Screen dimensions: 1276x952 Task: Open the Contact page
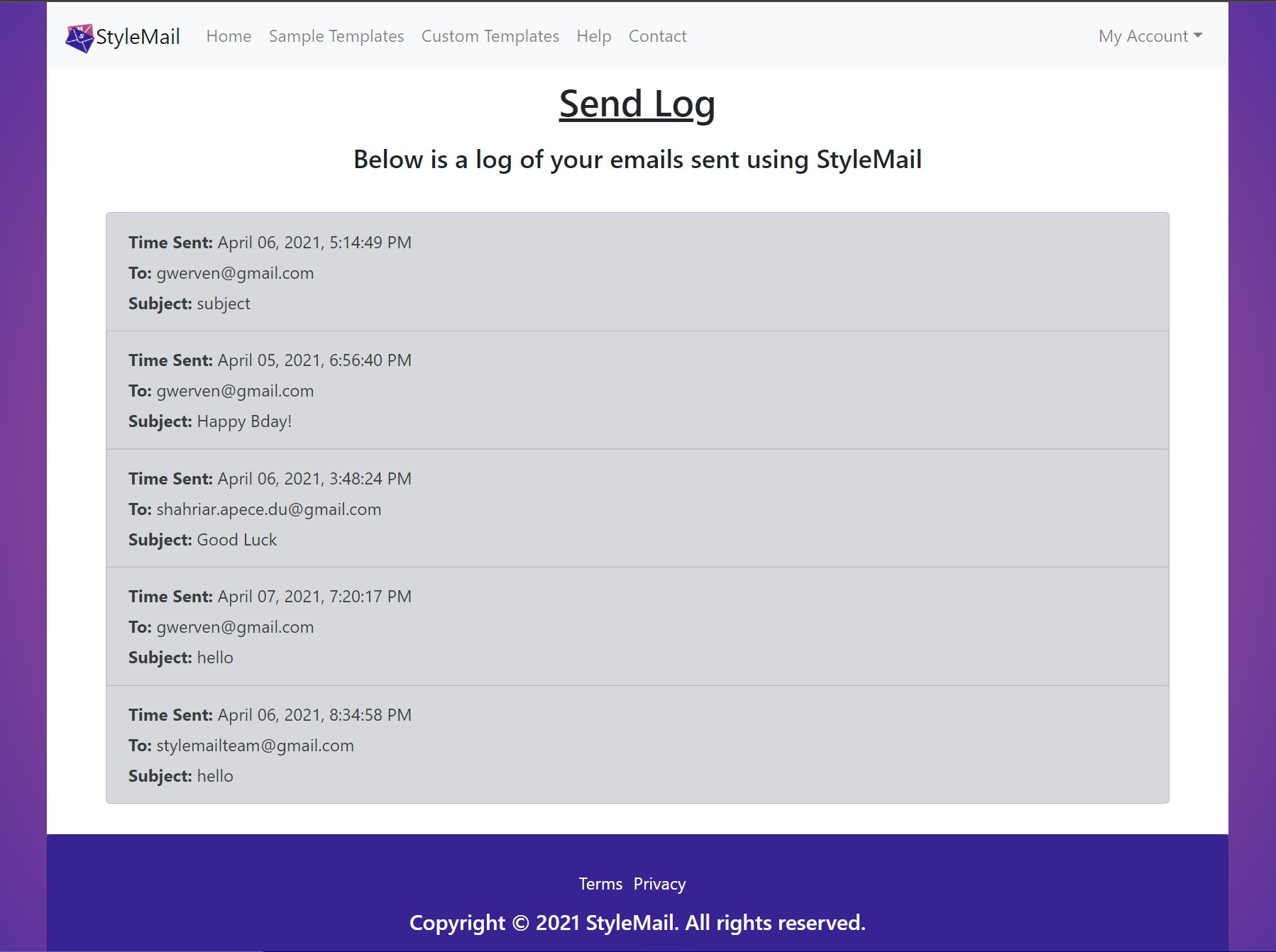pos(657,36)
